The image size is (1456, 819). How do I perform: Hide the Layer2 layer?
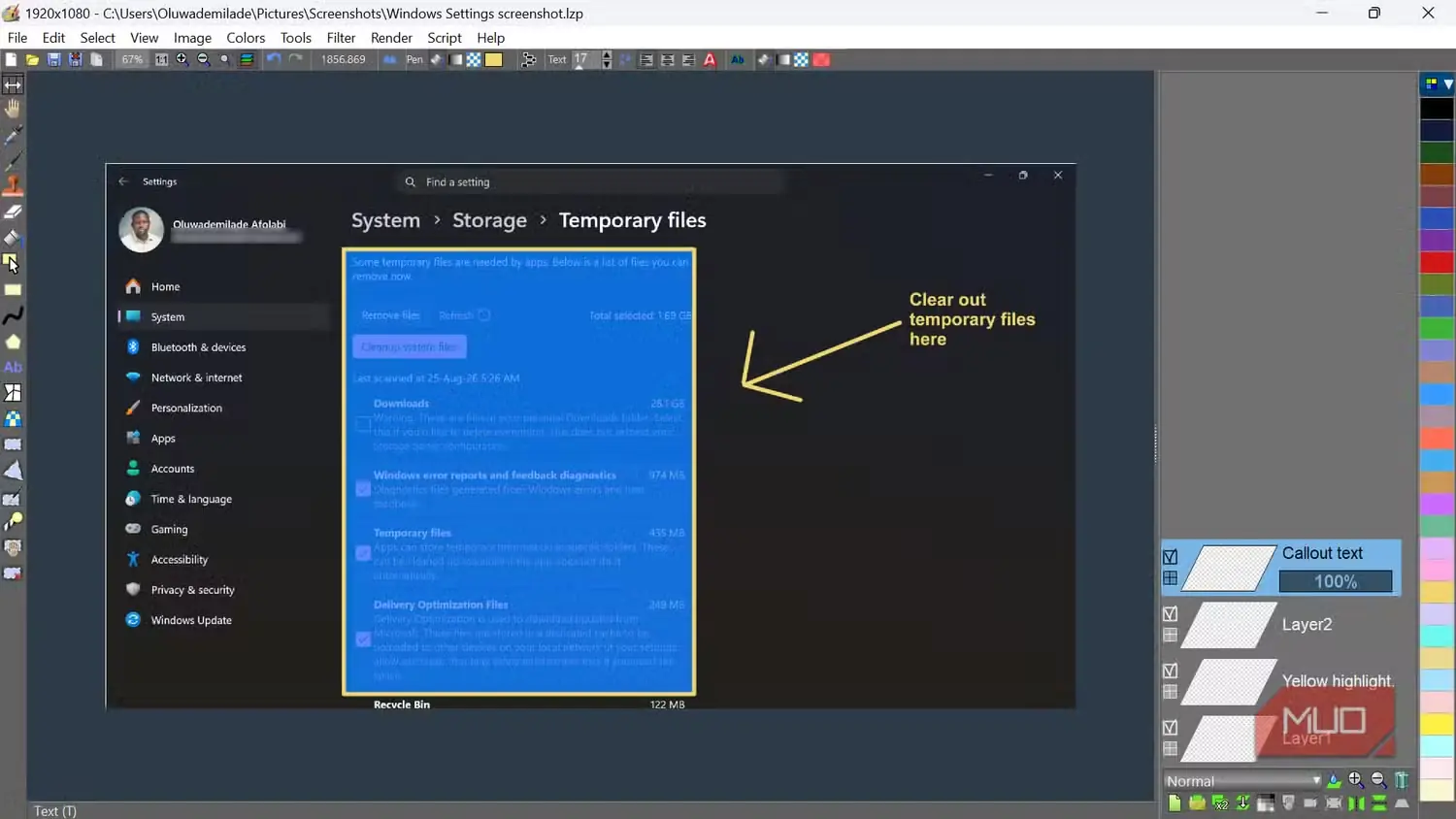1171,614
